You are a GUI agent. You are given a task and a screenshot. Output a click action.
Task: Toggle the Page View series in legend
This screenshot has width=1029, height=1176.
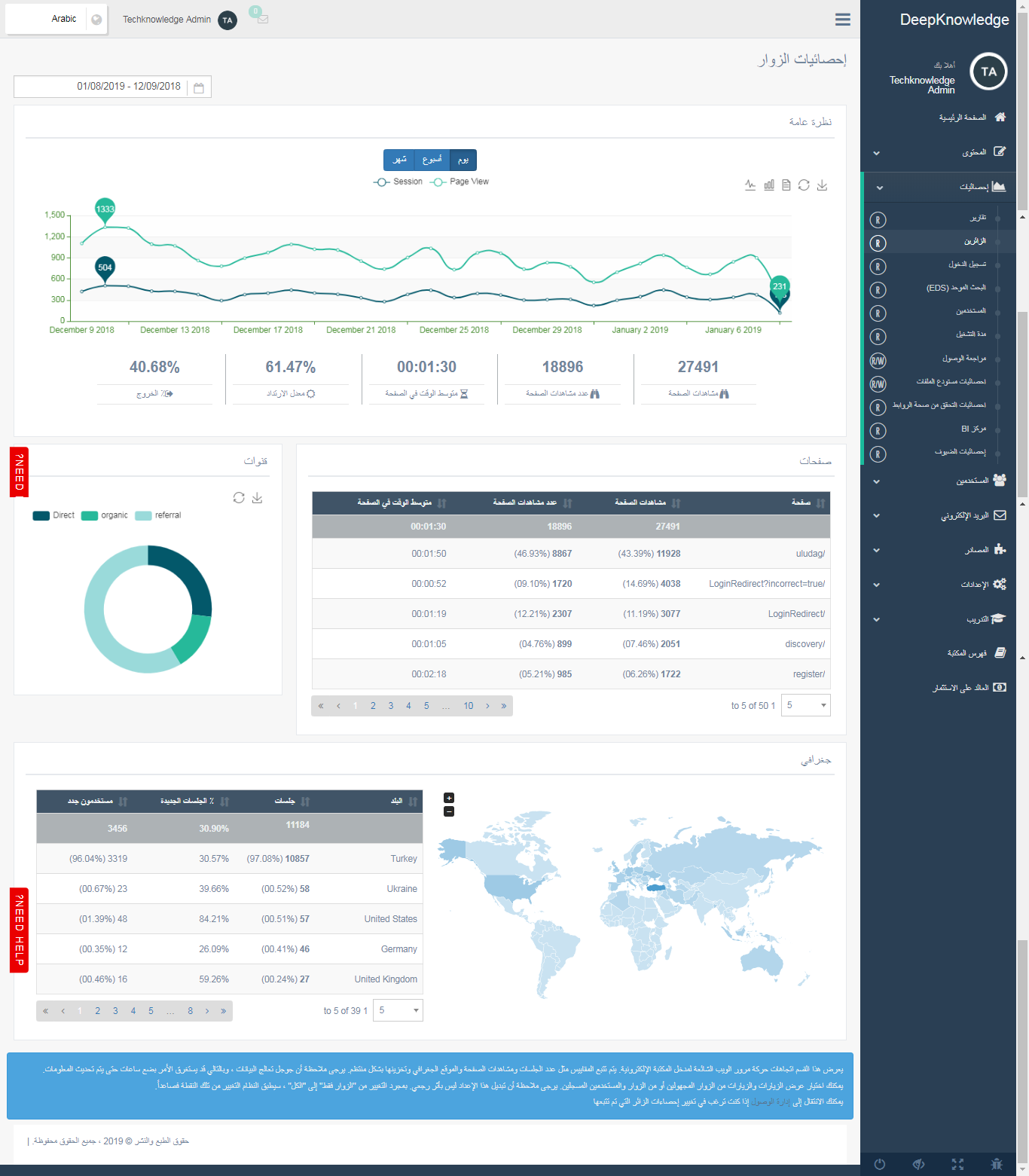[x=460, y=182]
